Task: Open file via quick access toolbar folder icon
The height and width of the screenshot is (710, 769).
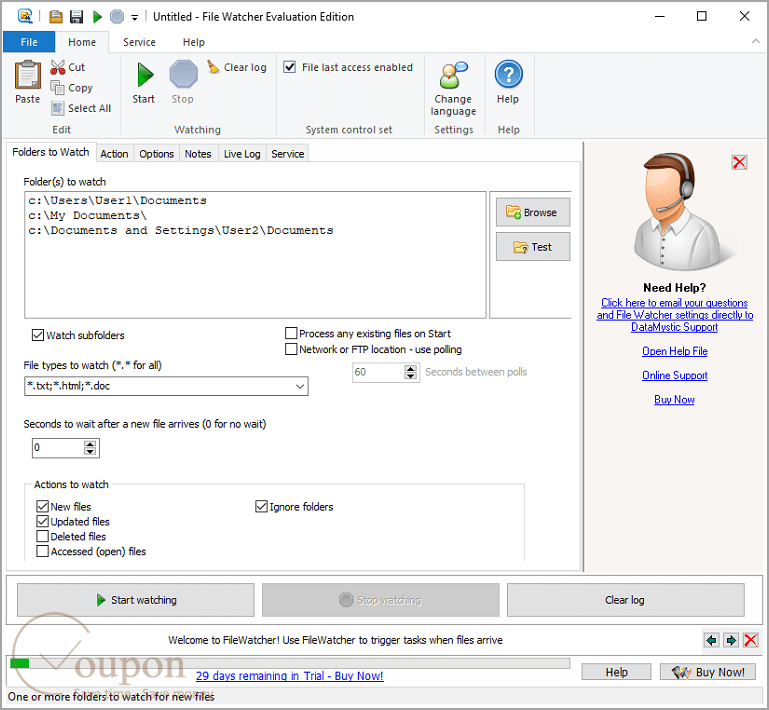Action: click(56, 17)
